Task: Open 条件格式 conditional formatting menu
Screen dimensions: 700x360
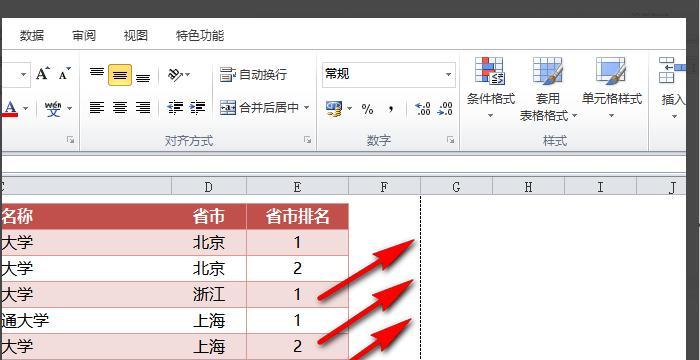Action: tap(491, 88)
